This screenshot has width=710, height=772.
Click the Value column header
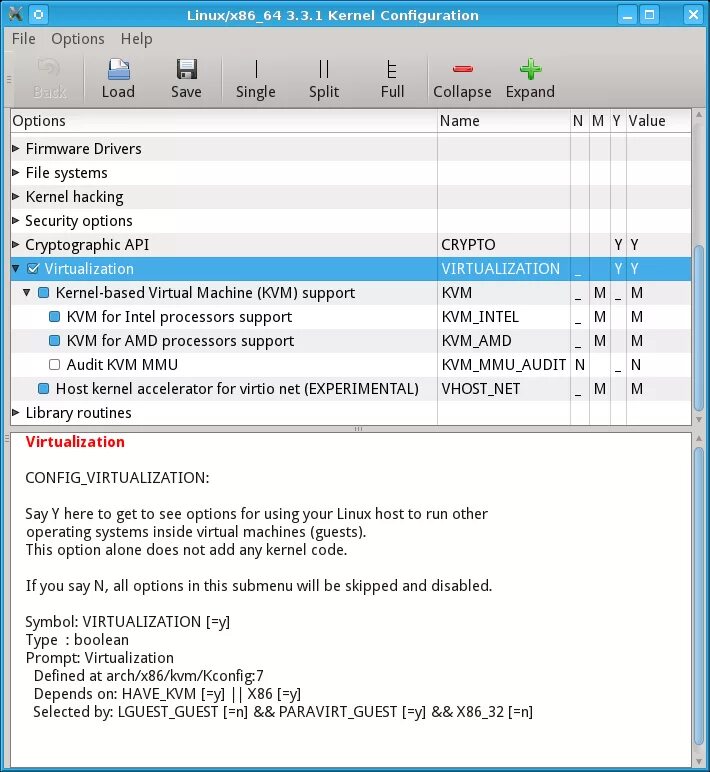(658, 121)
